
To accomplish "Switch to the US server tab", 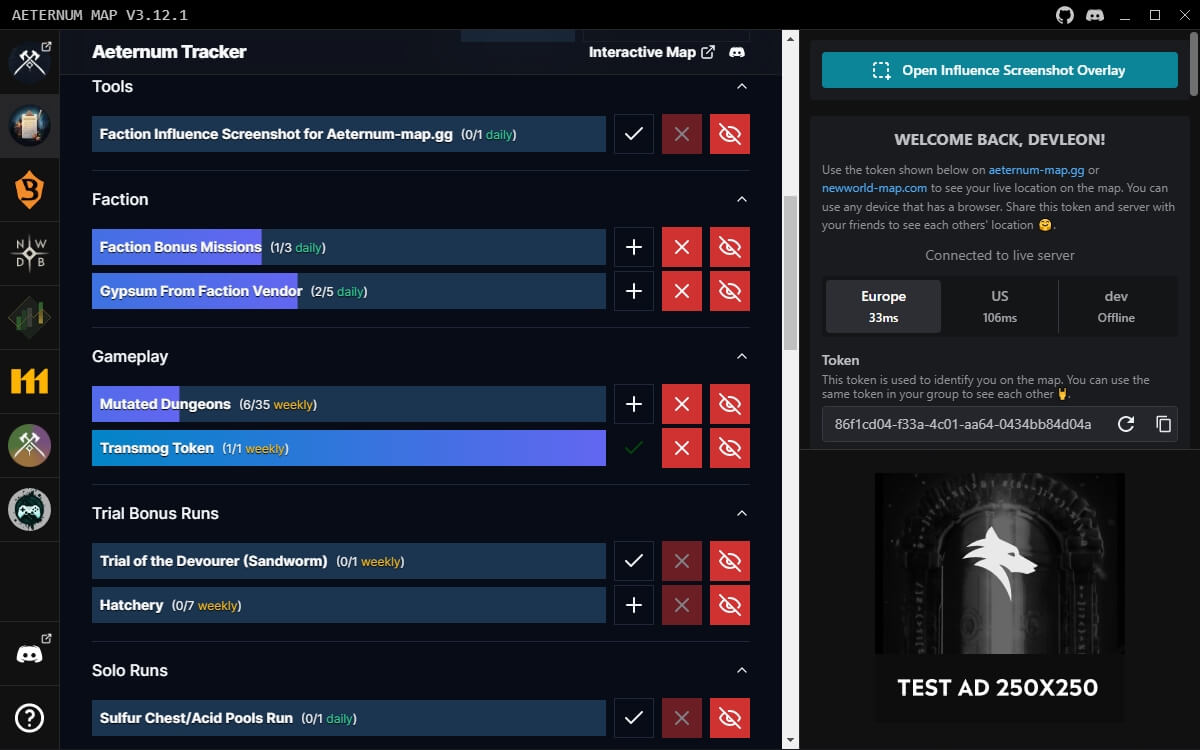I will tap(1000, 306).
